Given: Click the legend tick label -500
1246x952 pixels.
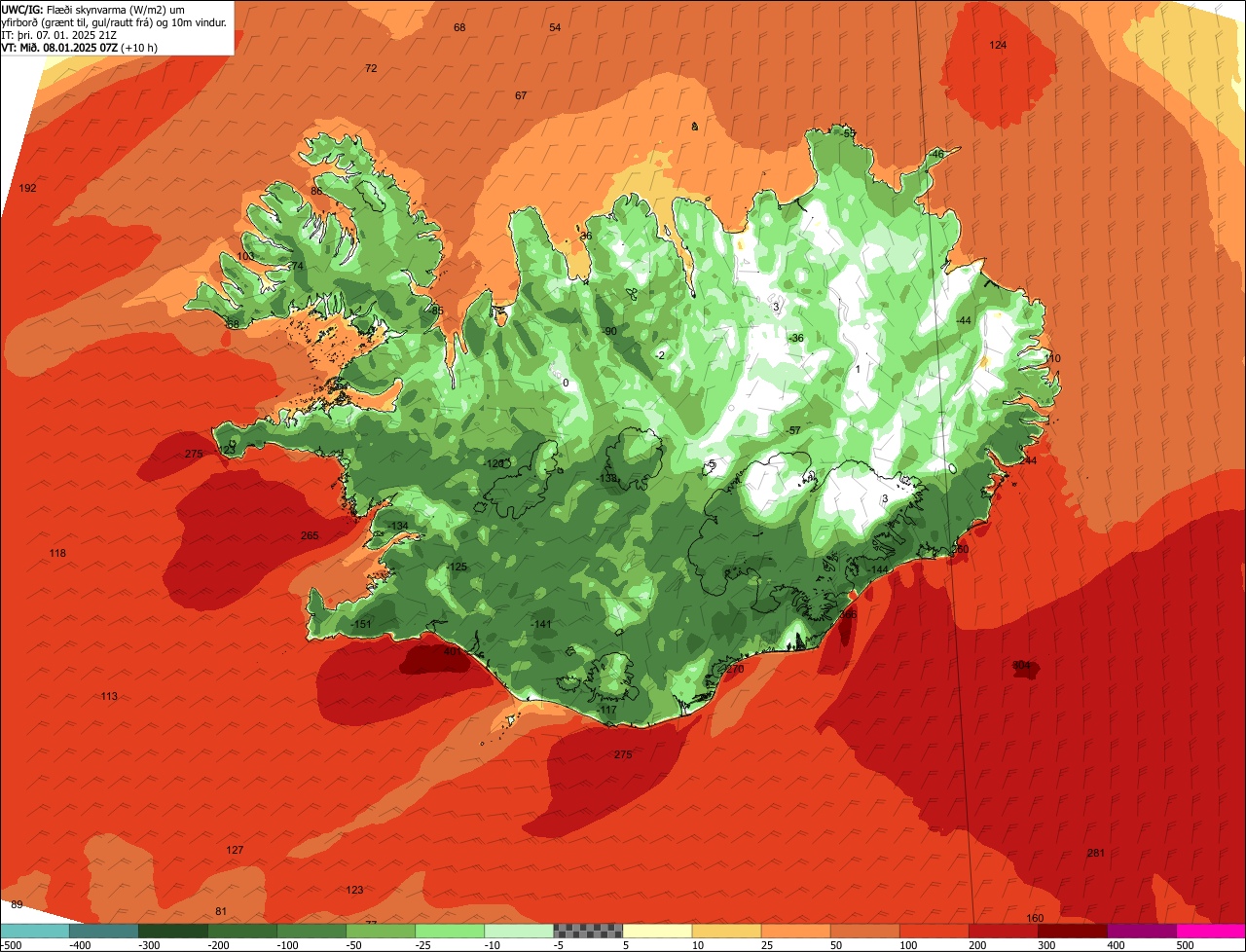Looking at the screenshot, I should tap(12, 945).
